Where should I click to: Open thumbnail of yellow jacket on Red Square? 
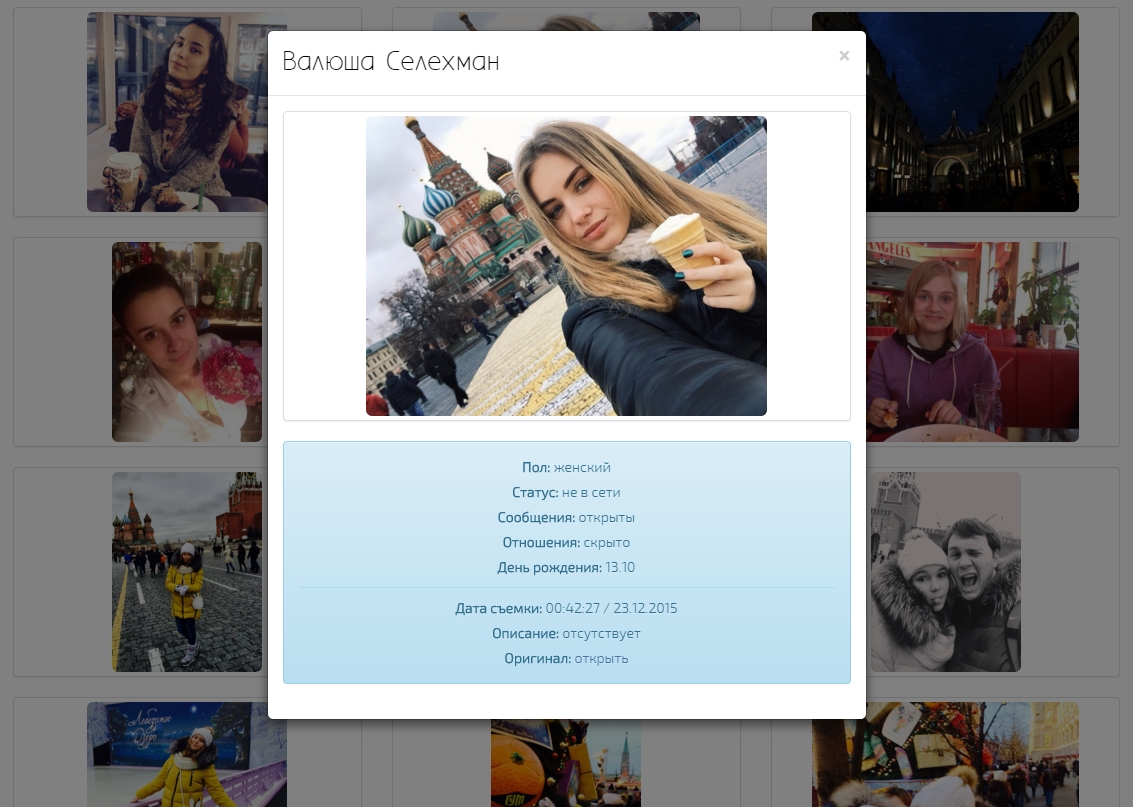pyautogui.click(x=187, y=572)
